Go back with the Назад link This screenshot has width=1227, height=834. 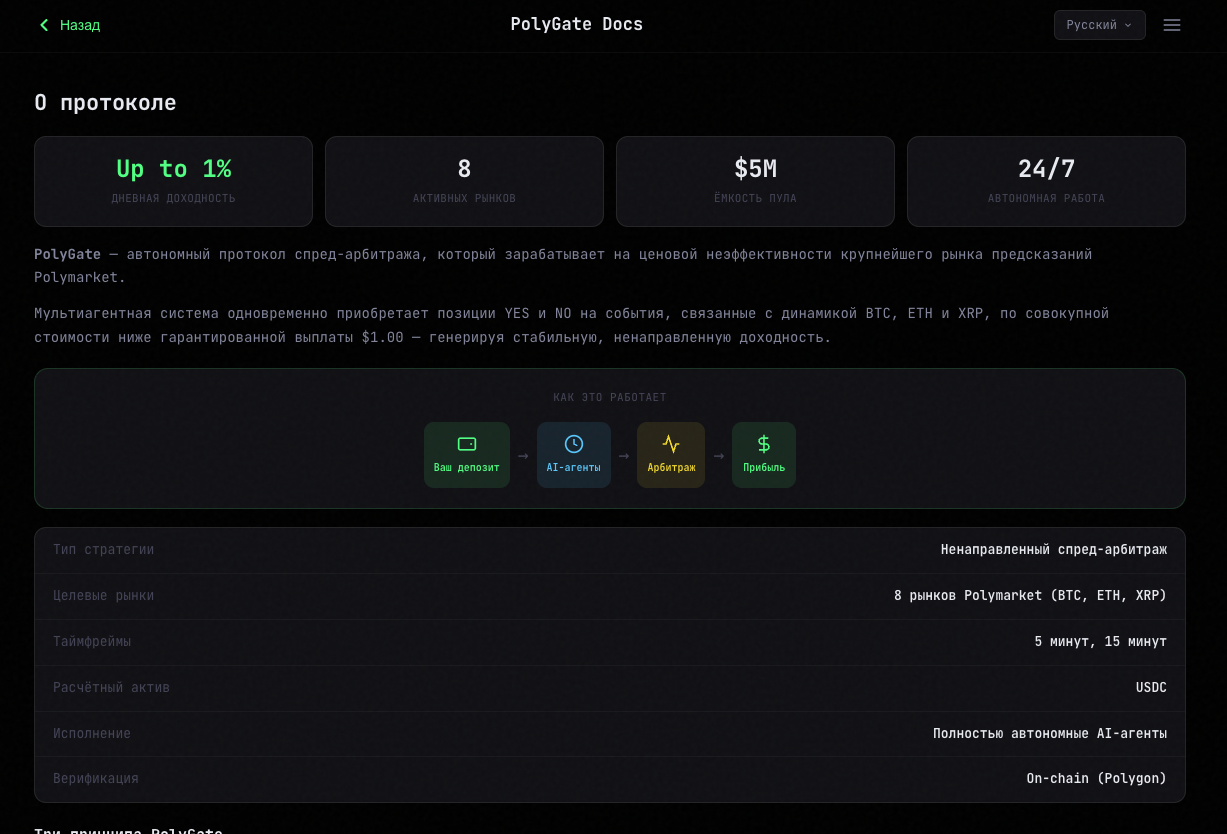(x=70, y=25)
